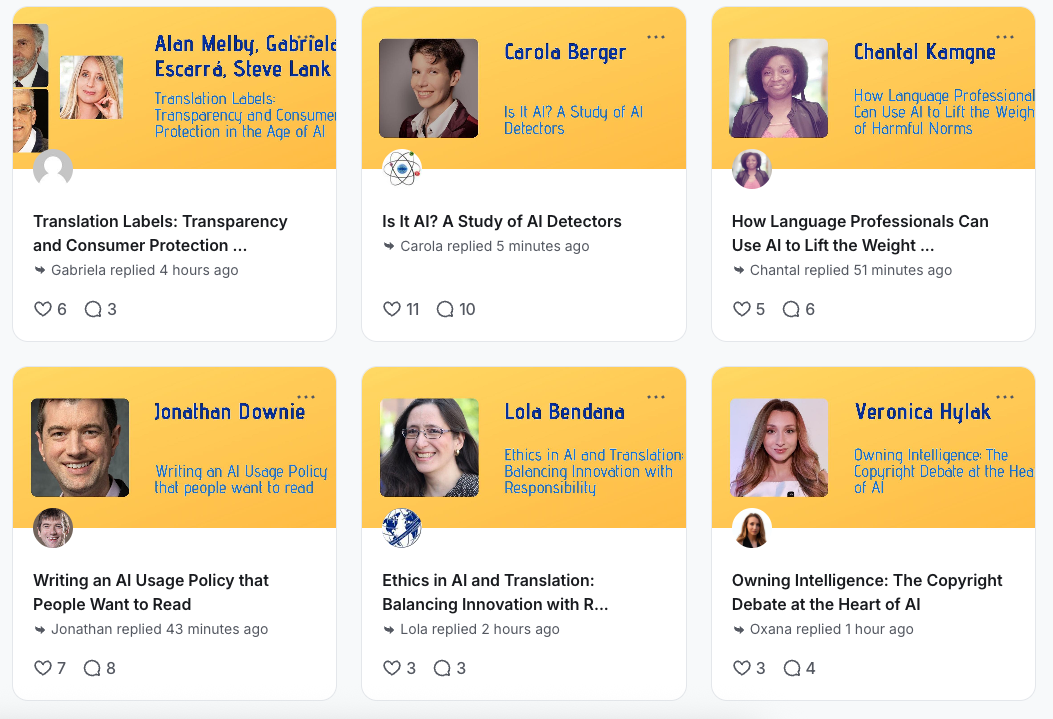Open the Veronica Hylak banner image

[779, 448]
